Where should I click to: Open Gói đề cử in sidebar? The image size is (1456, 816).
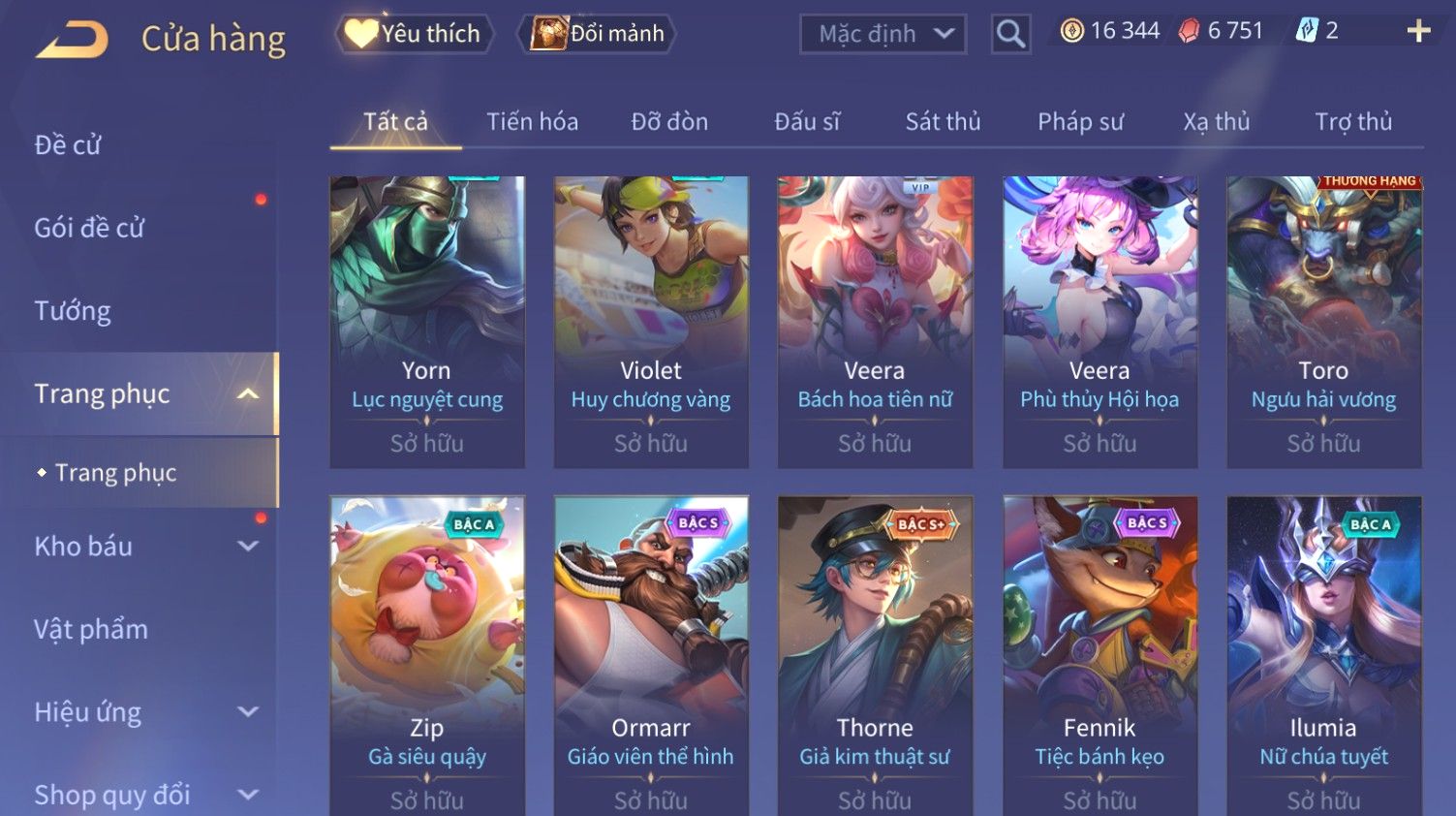click(89, 228)
